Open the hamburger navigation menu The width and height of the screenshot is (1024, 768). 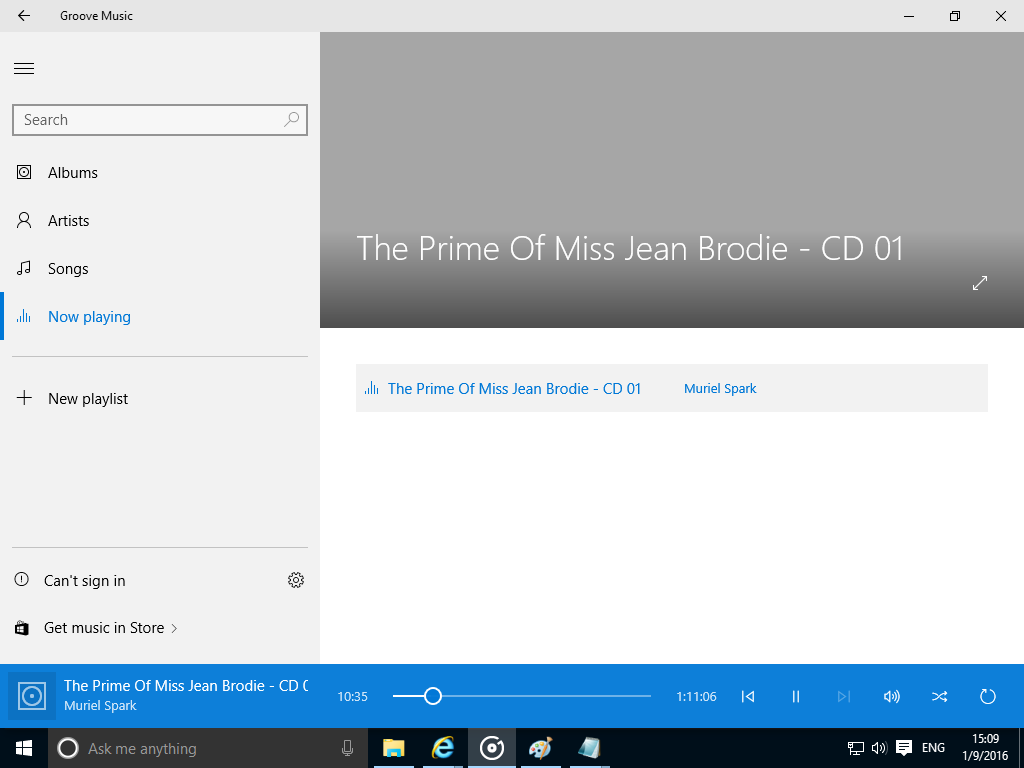[x=24, y=69]
